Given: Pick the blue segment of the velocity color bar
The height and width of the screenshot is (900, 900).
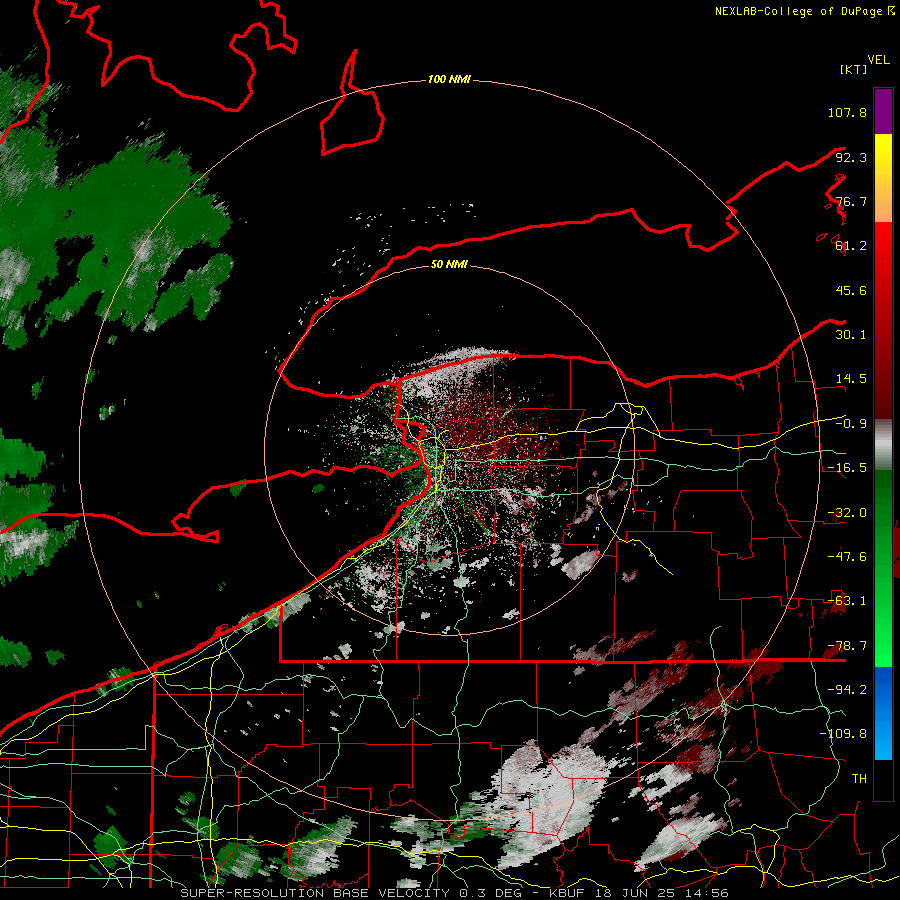Looking at the screenshot, I should [x=883, y=713].
